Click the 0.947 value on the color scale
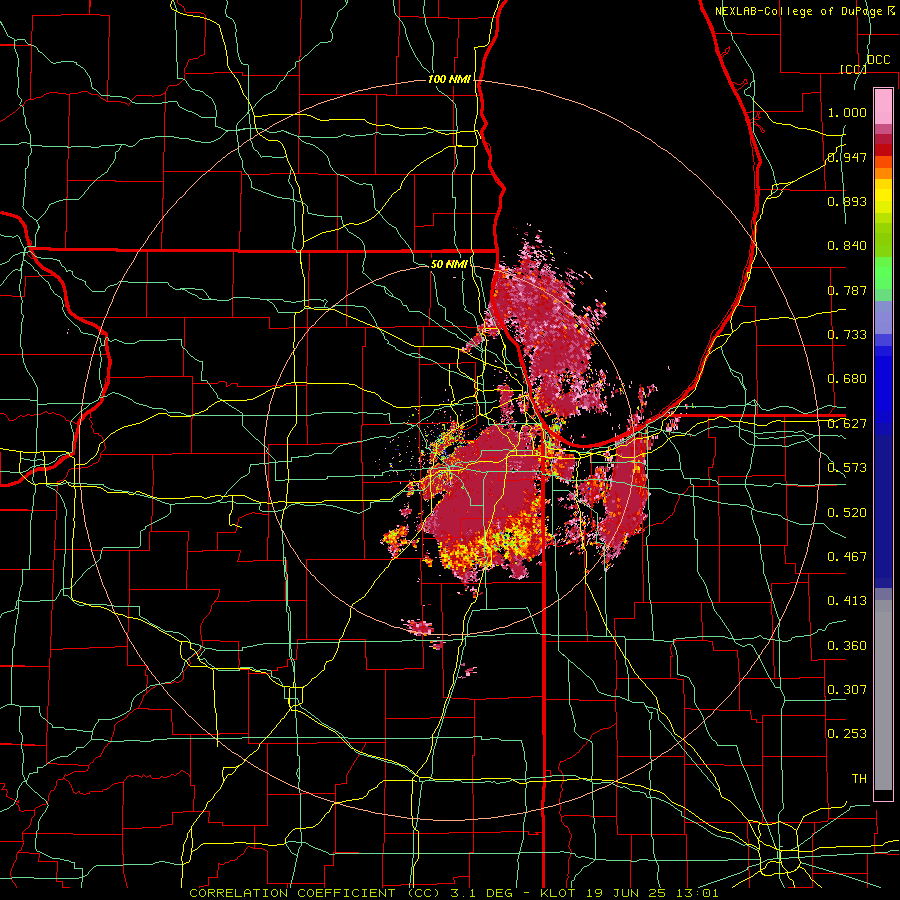Viewport: 900px width, 900px height. click(847, 157)
